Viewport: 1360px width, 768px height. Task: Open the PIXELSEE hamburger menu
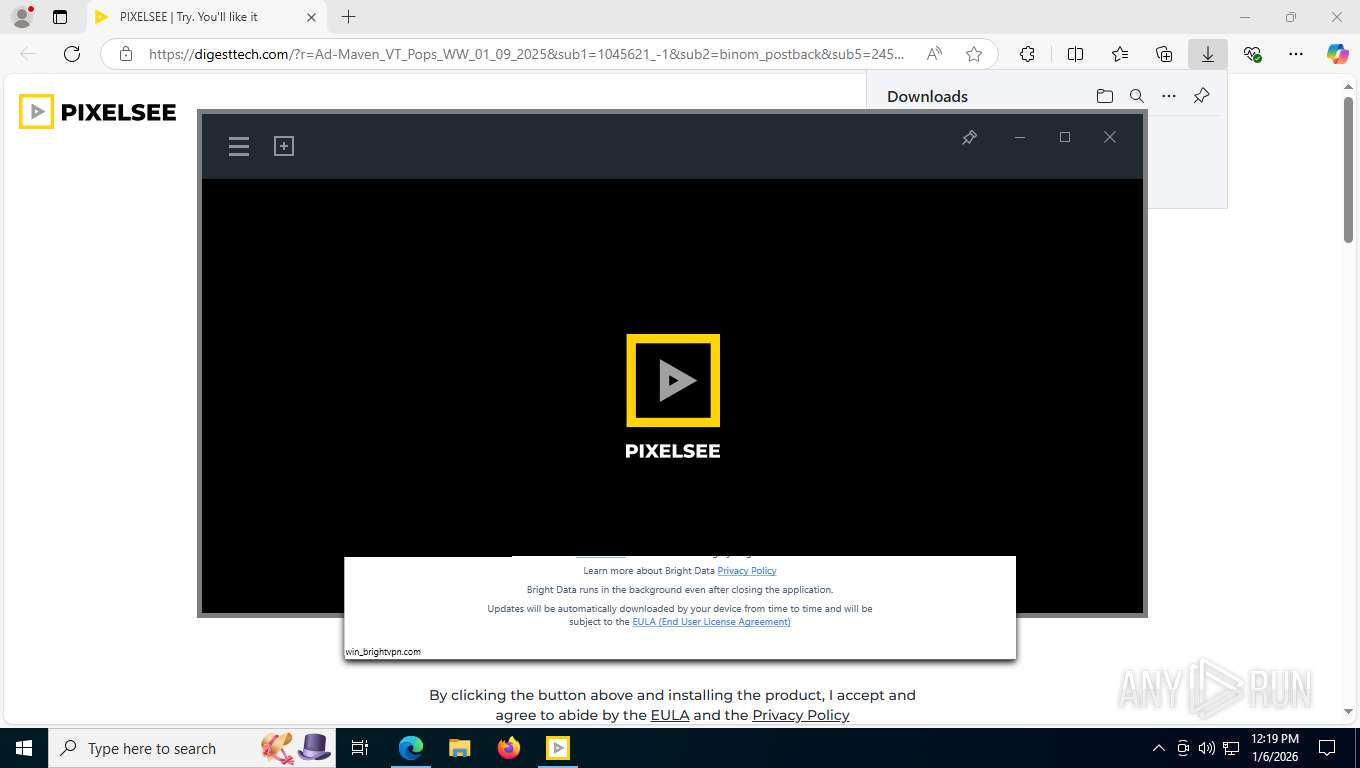click(x=239, y=147)
